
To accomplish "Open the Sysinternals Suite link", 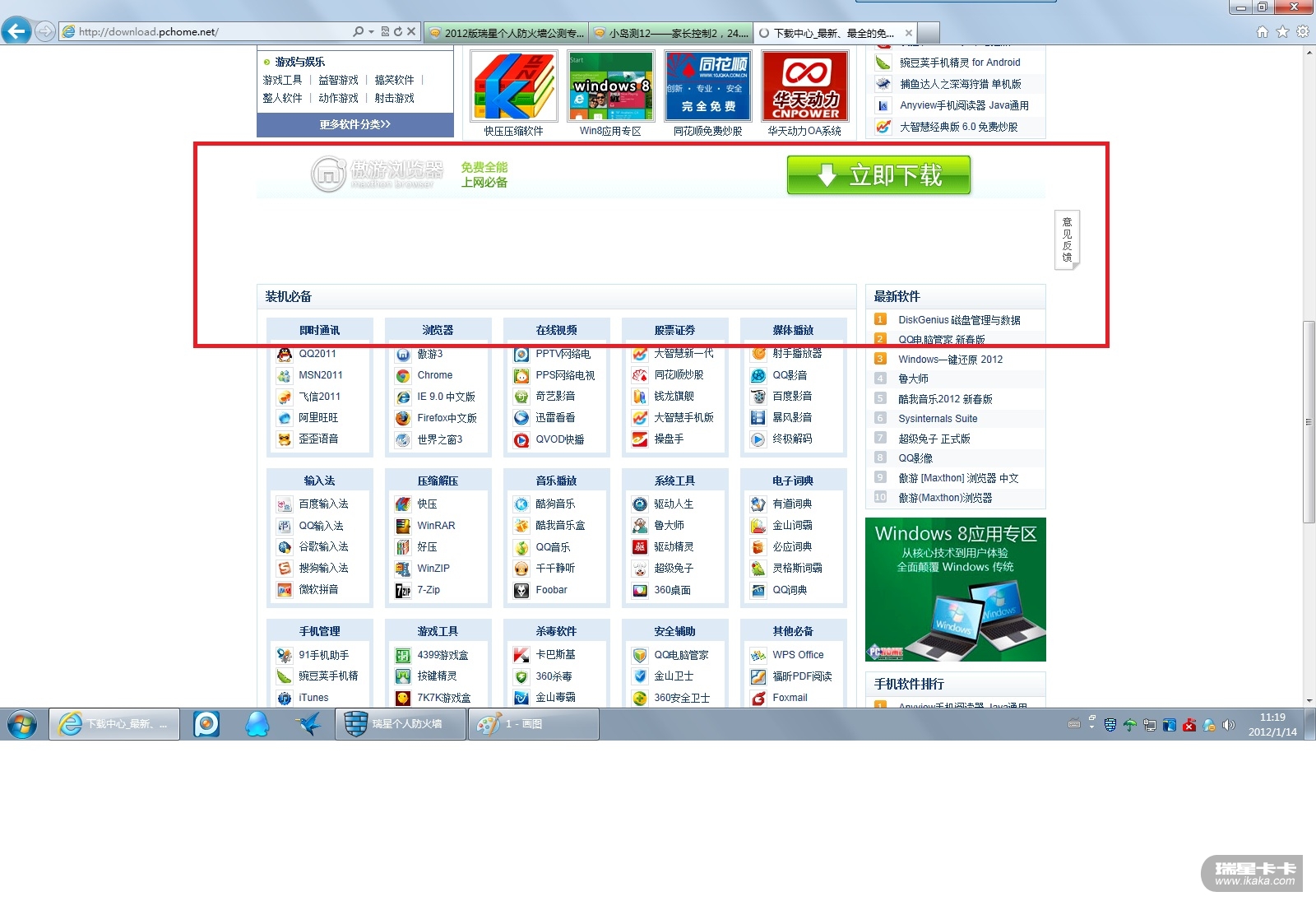I will (x=938, y=419).
